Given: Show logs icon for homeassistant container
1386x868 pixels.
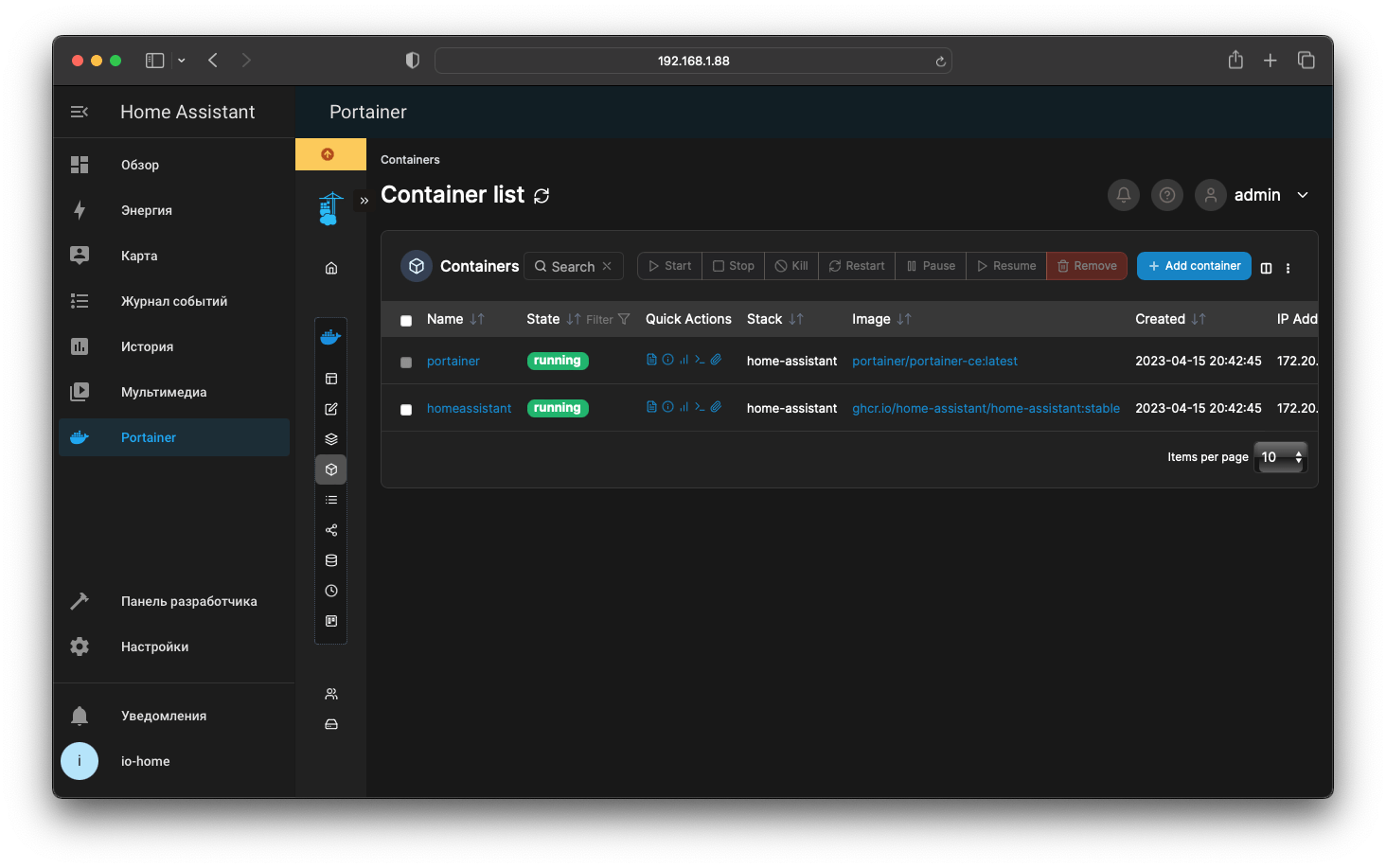Looking at the screenshot, I should point(651,407).
